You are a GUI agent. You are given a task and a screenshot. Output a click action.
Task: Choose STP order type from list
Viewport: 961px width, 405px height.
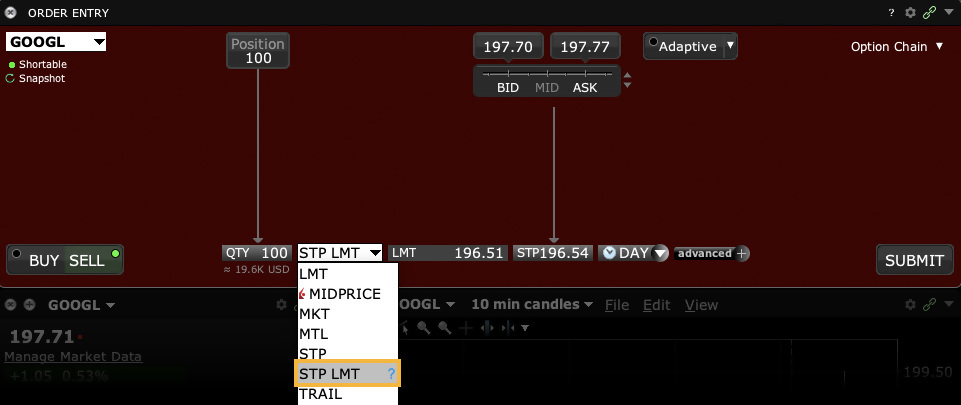(x=348, y=354)
